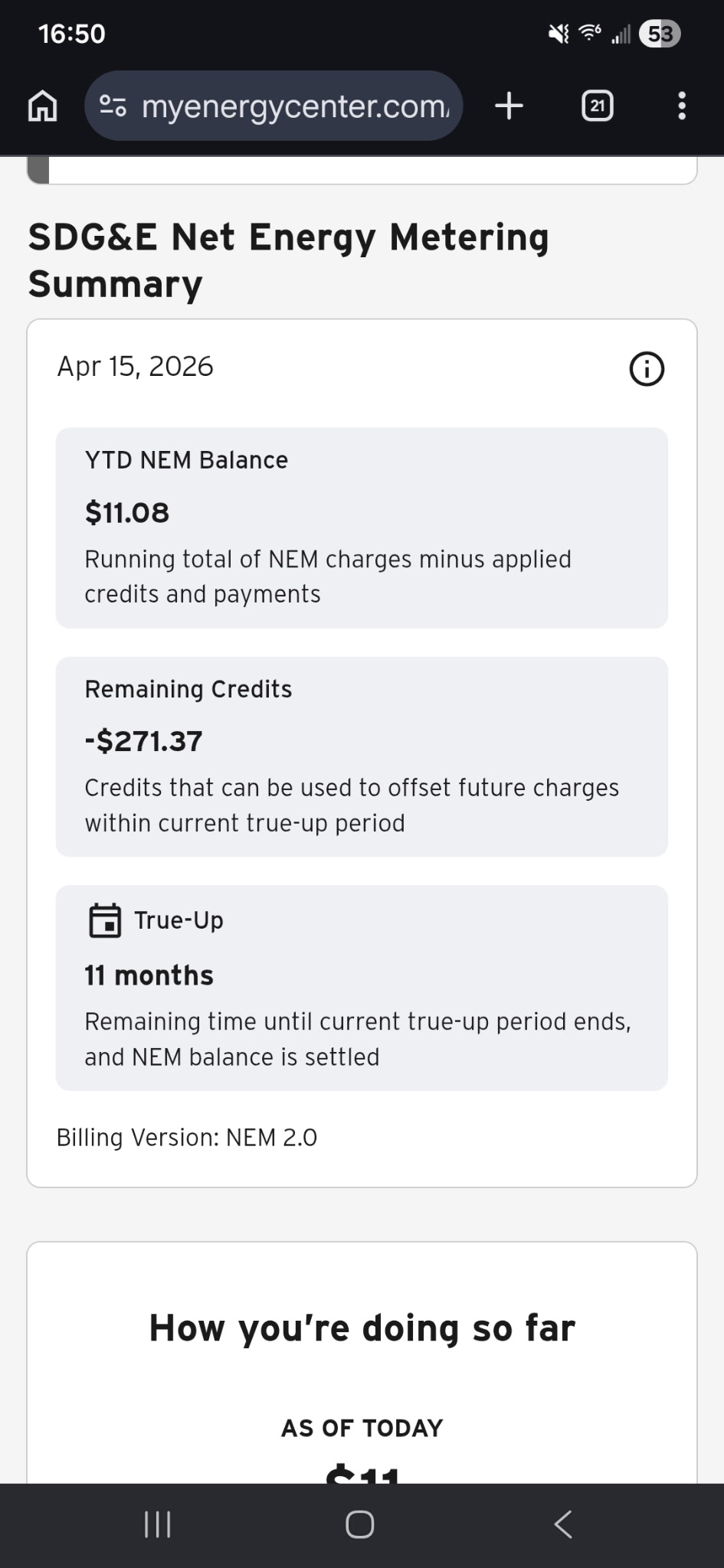The height and width of the screenshot is (1568, 724).
Task: Tap the Apr 15, 2026 date label
Action: coord(136,367)
